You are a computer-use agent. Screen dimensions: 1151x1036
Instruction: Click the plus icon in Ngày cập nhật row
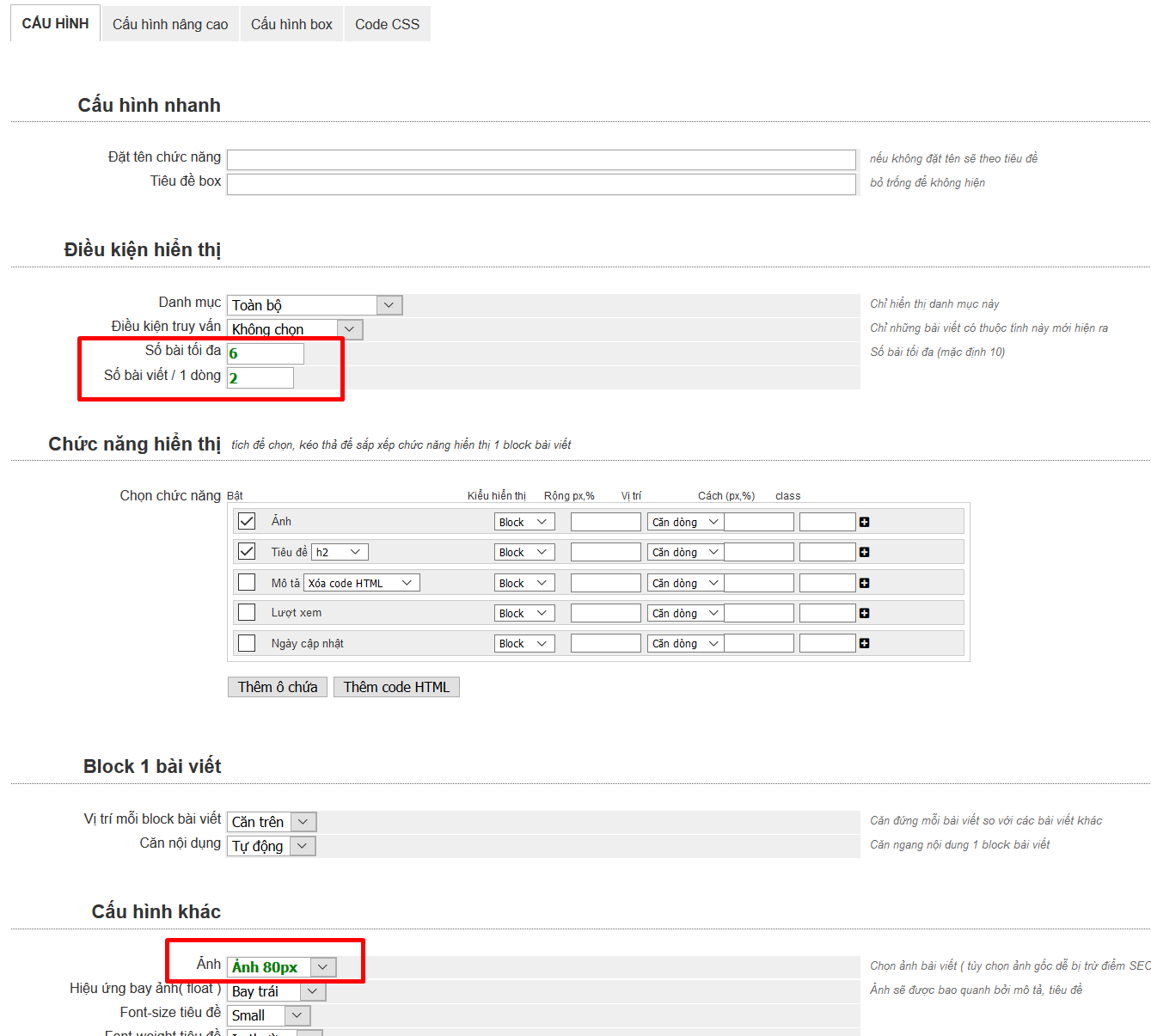click(x=864, y=643)
